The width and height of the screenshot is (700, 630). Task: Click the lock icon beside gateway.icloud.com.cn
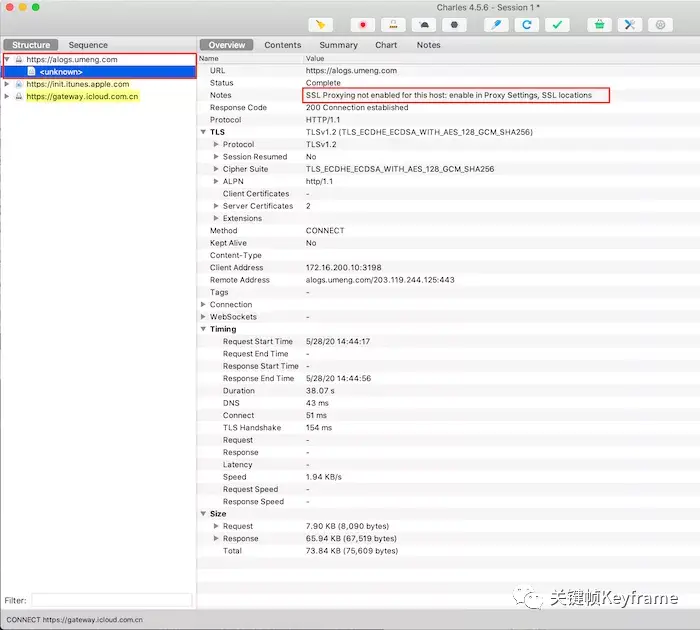click(19, 96)
